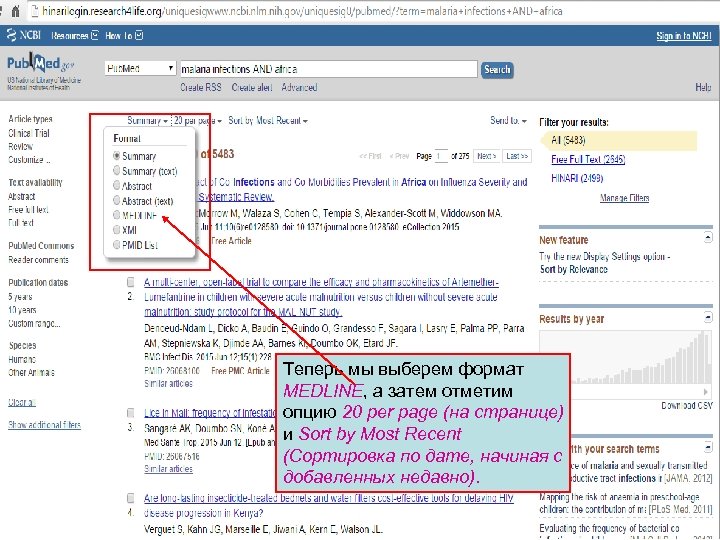Click the Sort by Relevance link

tap(574, 270)
